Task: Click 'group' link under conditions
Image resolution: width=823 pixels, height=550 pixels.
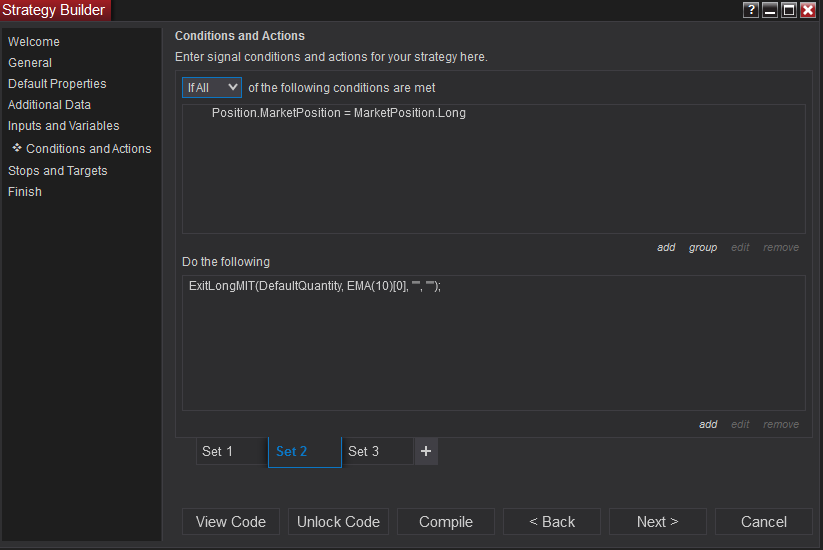Action: tap(703, 247)
